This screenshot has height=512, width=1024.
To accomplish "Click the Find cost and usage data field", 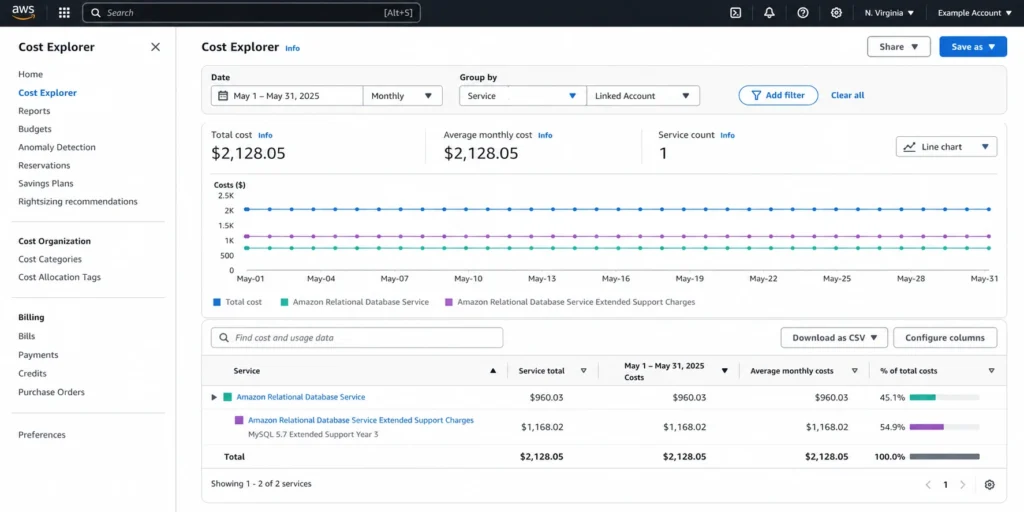I will (x=357, y=338).
